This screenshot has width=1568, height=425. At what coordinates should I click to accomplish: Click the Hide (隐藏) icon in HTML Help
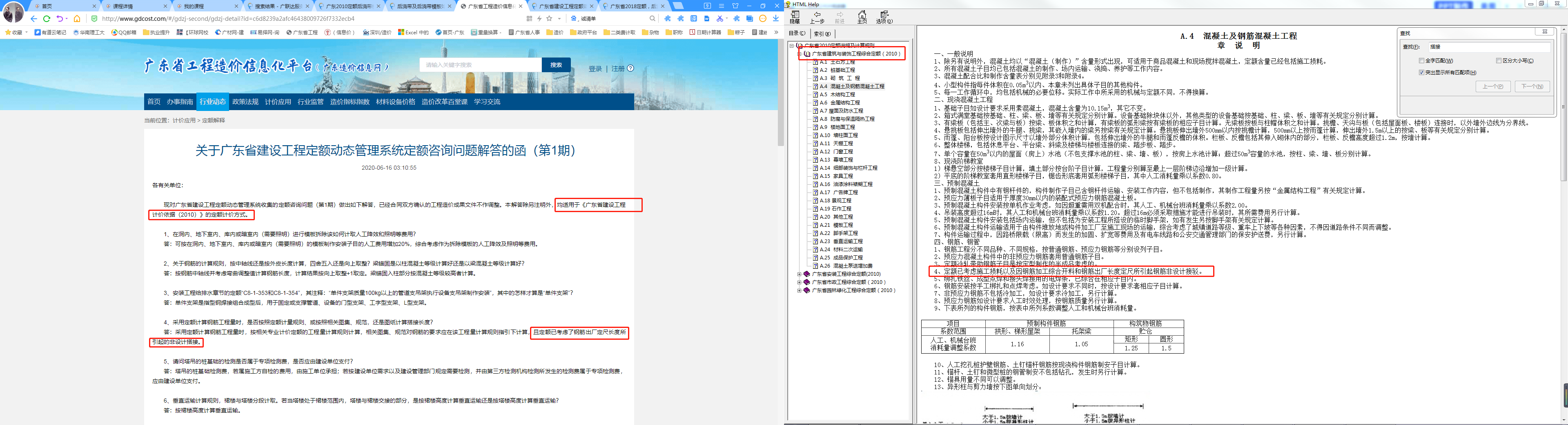click(x=795, y=17)
